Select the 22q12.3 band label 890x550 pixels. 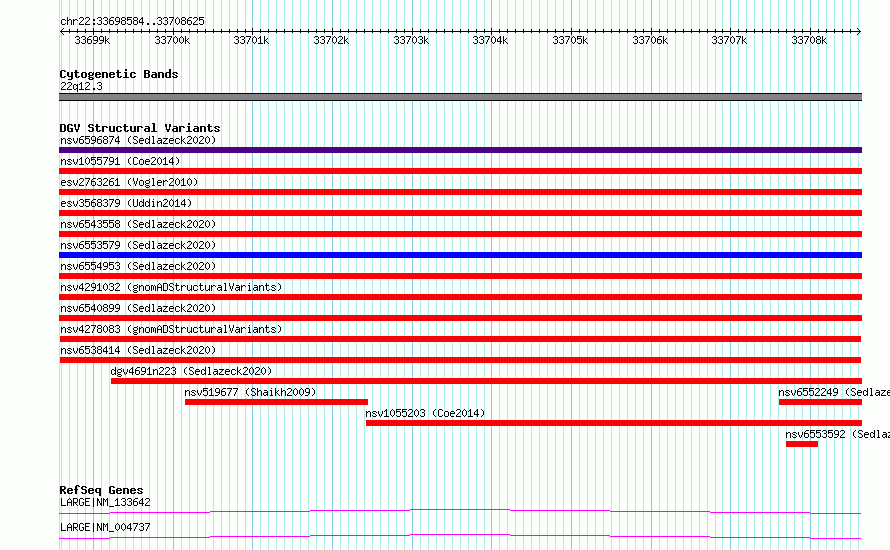(x=81, y=86)
